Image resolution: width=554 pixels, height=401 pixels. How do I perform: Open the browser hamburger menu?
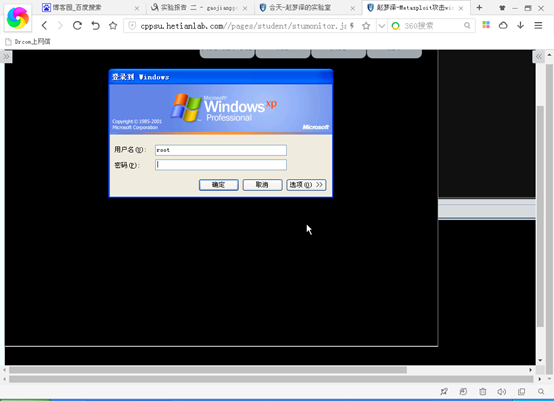(x=538, y=25)
